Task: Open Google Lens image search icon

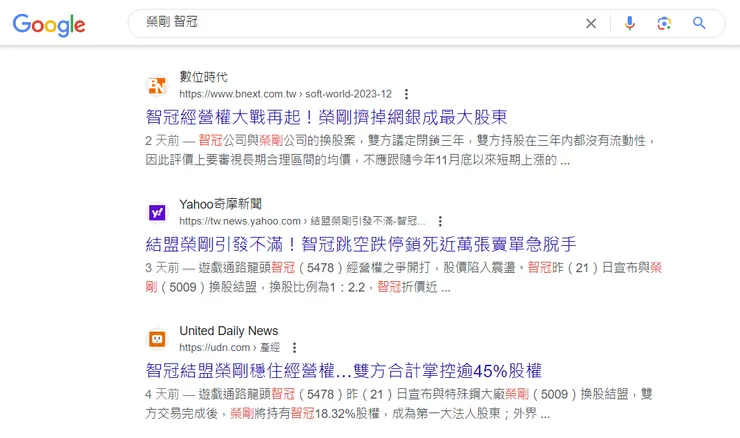Action: [x=664, y=23]
